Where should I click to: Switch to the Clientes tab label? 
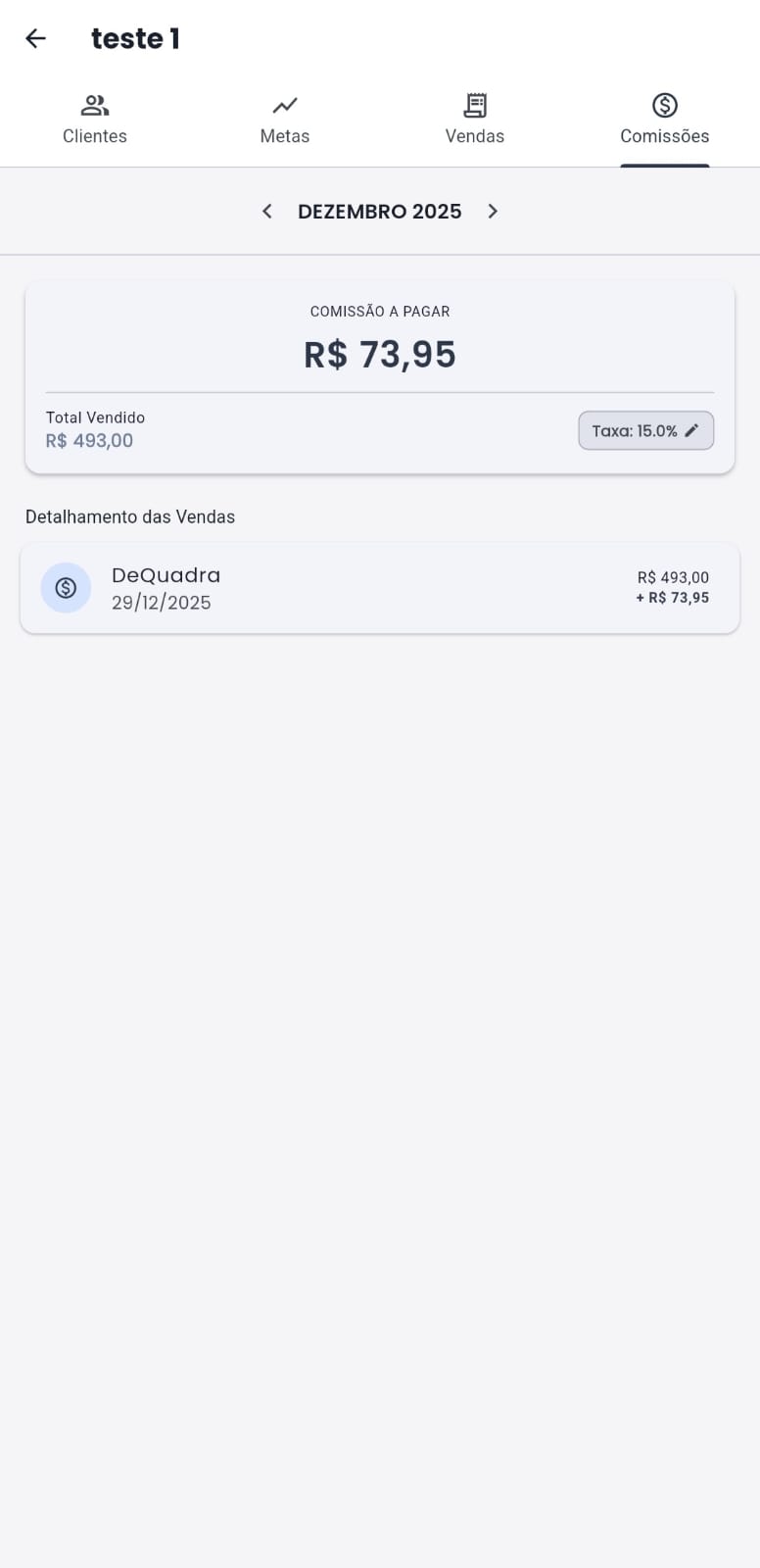(95, 136)
